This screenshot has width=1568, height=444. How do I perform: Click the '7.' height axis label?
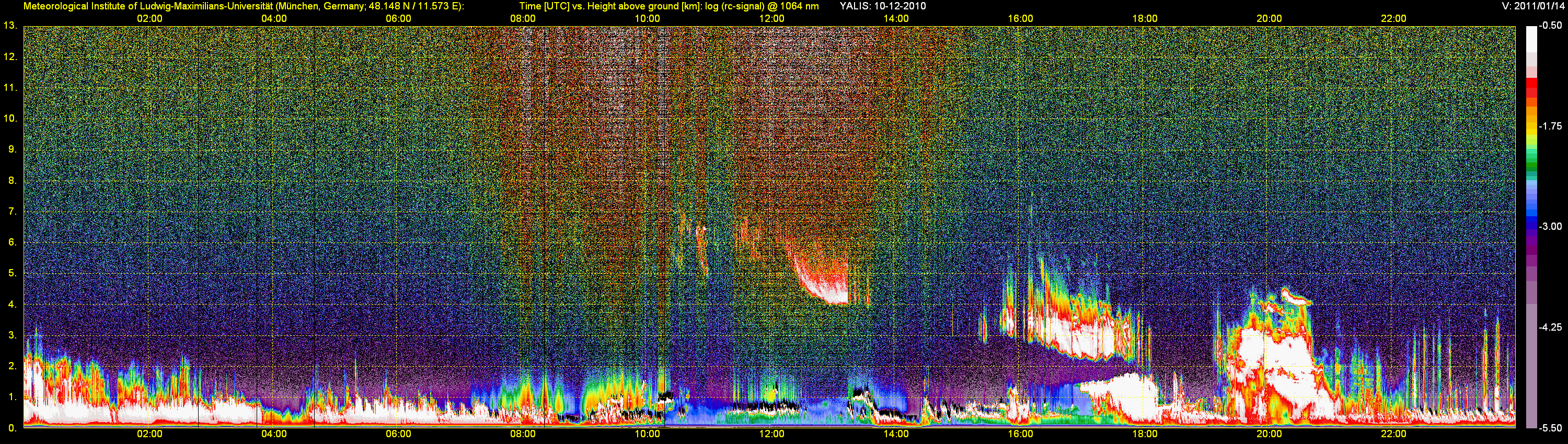(12, 211)
